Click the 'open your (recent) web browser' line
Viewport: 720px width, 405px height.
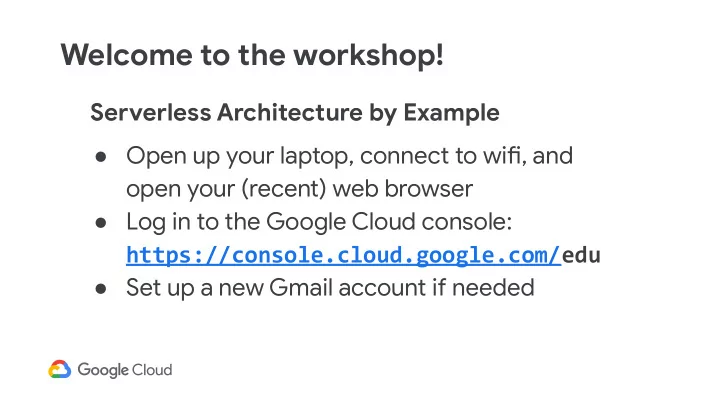(x=299, y=189)
